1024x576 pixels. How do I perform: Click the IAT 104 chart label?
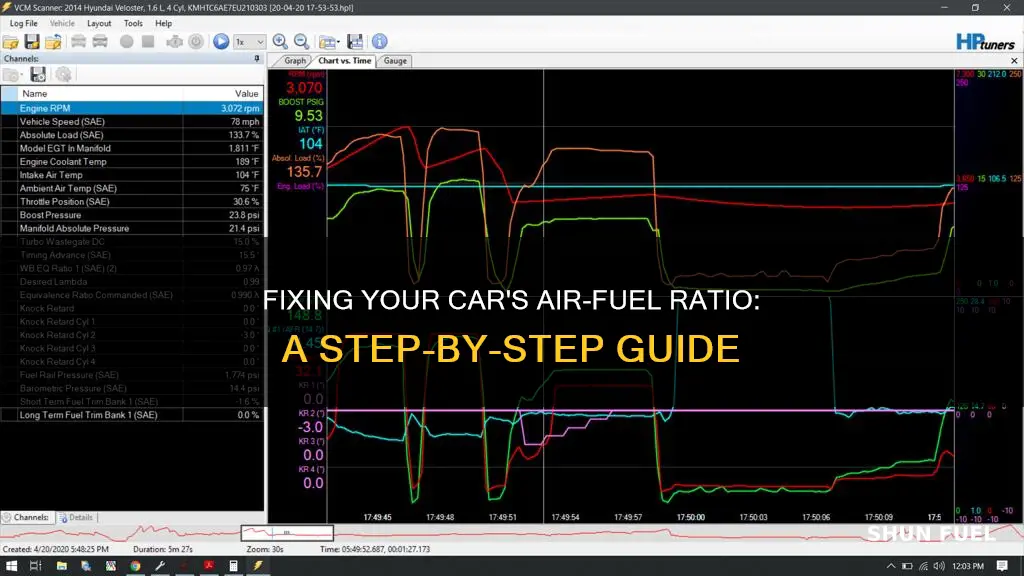(311, 144)
